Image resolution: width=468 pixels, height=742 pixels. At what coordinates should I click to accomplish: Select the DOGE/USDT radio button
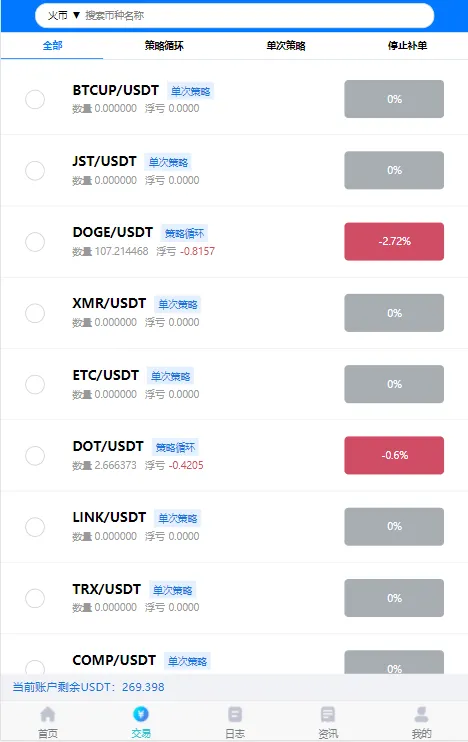coord(35,242)
